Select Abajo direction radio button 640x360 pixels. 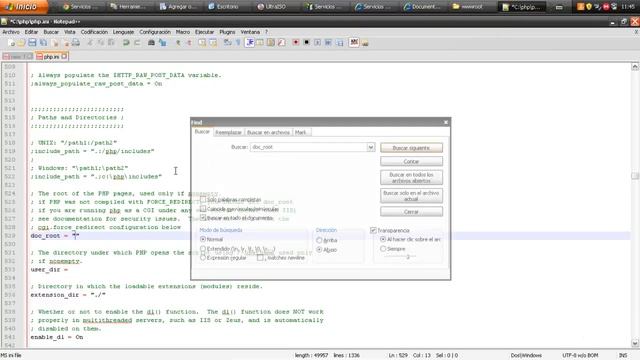tap(319, 249)
